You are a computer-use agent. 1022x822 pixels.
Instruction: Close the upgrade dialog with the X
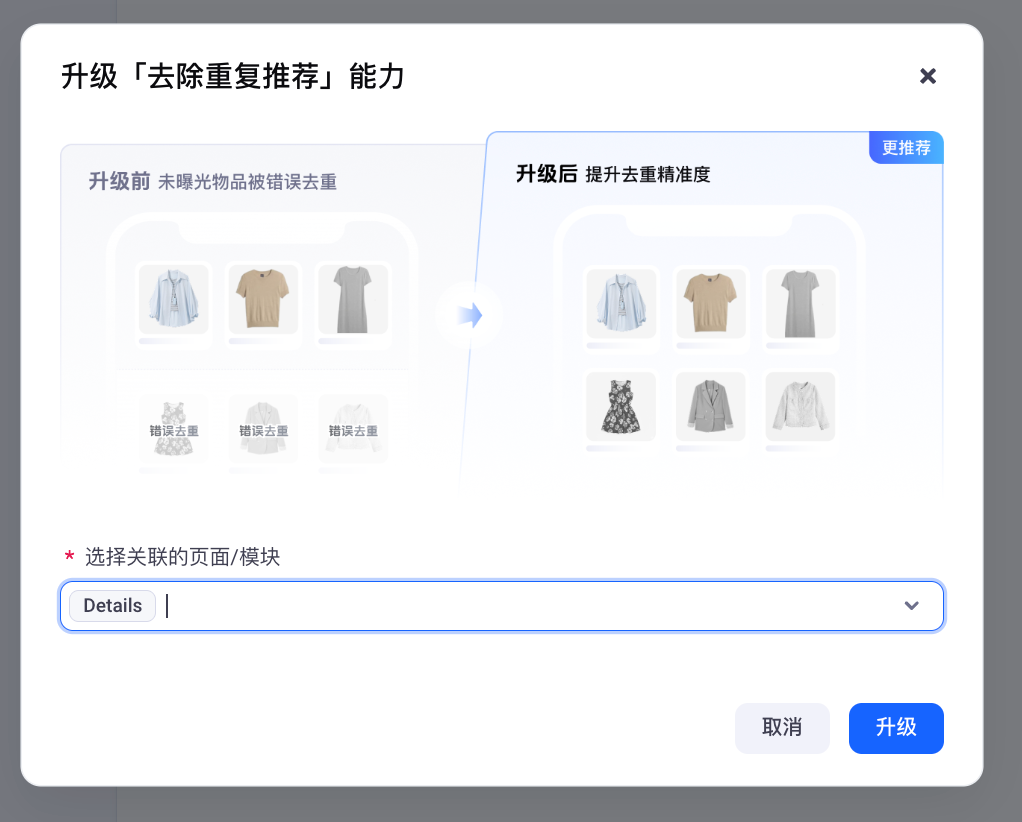[927, 76]
